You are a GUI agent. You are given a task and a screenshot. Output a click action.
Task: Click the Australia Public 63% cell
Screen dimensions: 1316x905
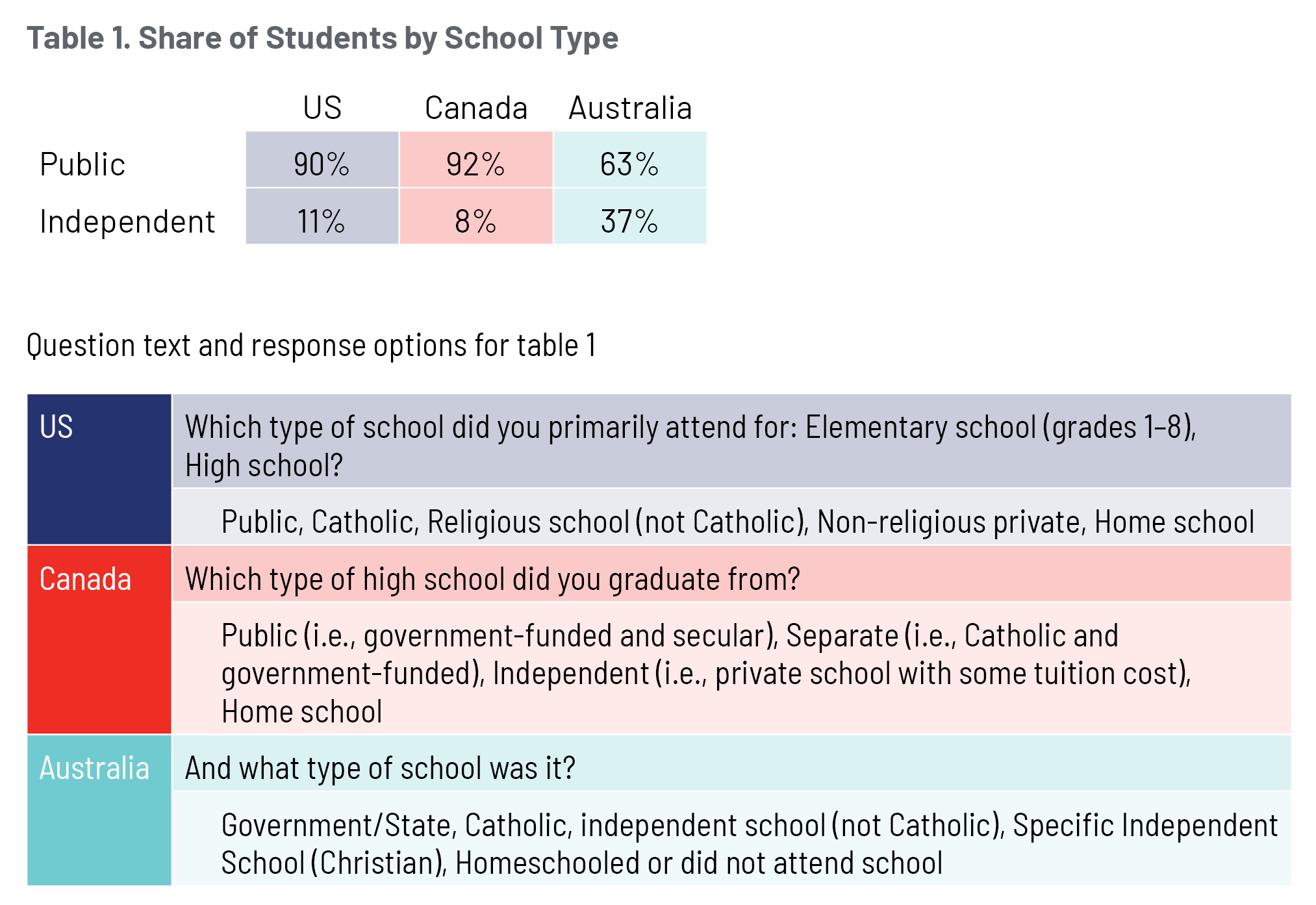click(x=629, y=163)
